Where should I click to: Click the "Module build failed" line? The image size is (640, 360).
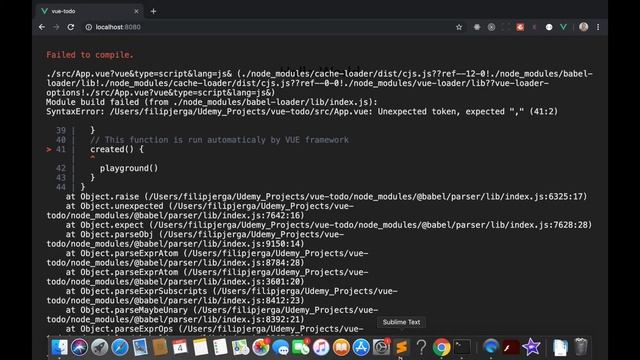[212, 102]
